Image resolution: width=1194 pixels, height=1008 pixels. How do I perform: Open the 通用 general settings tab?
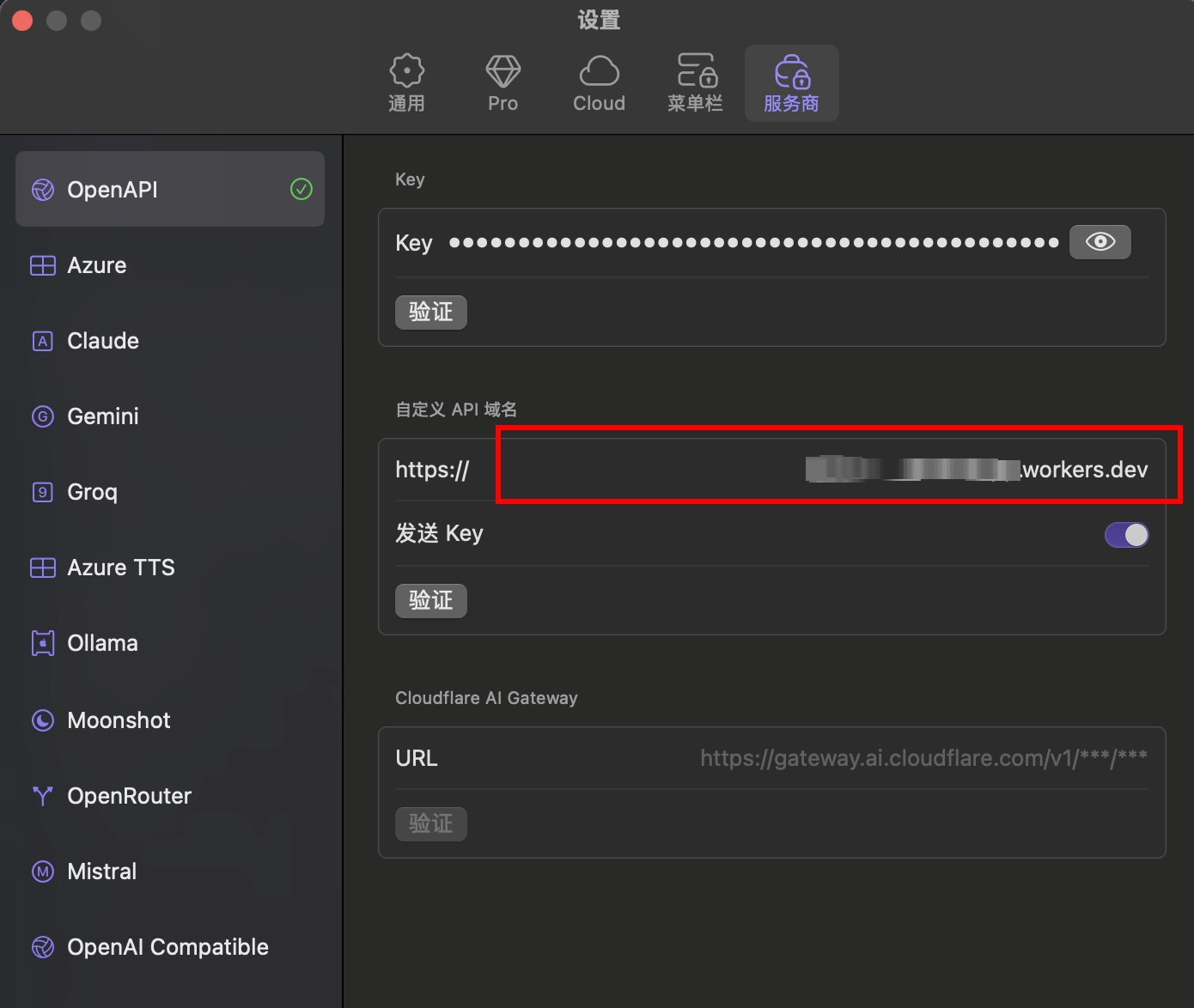[x=406, y=83]
